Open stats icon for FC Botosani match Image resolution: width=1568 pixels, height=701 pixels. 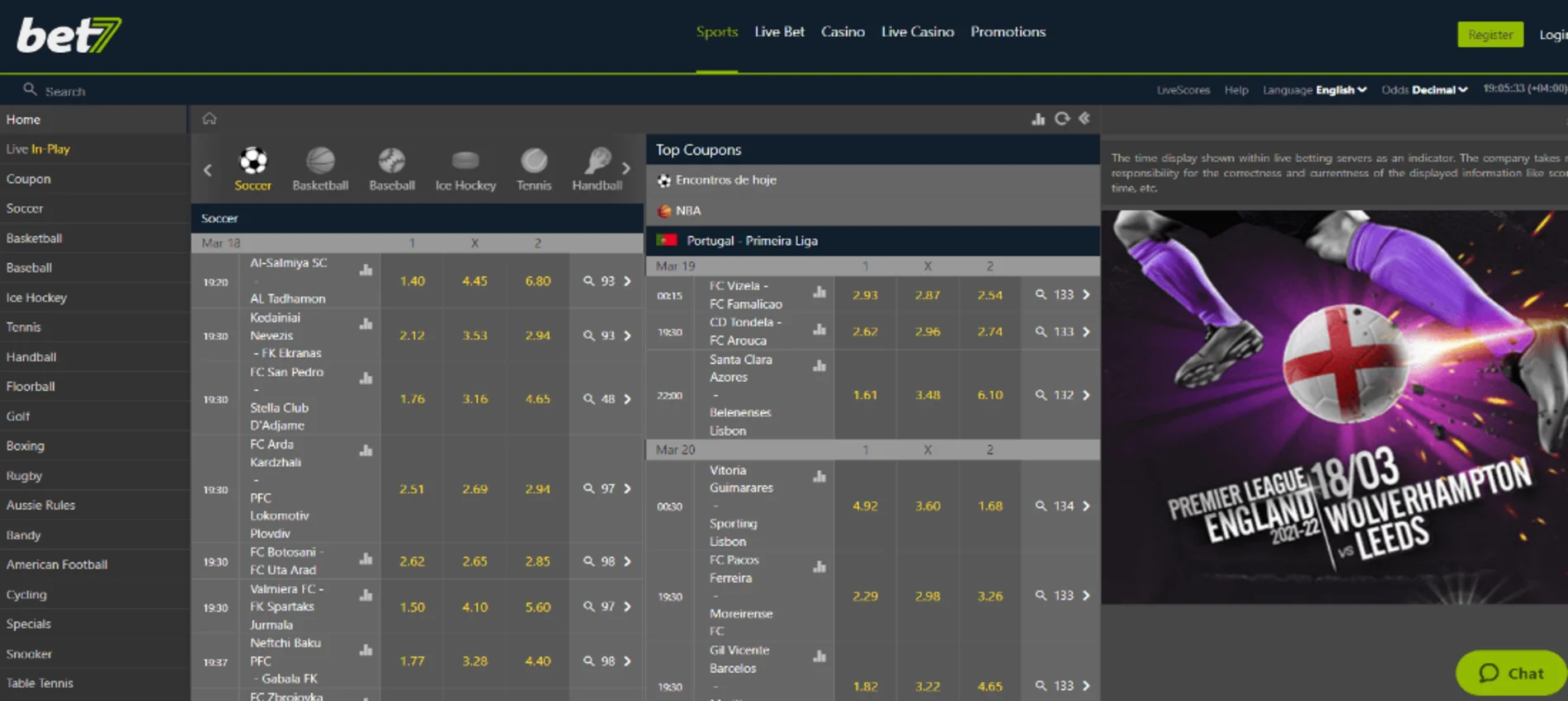(x=366, y=559)
